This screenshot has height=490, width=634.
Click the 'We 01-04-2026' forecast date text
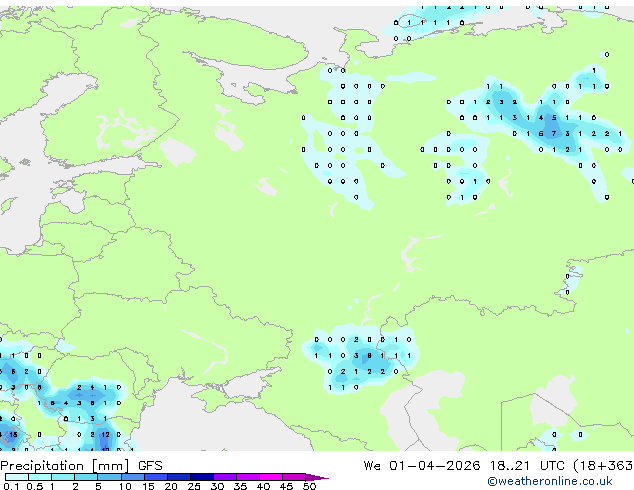click(x=422, y=466)
